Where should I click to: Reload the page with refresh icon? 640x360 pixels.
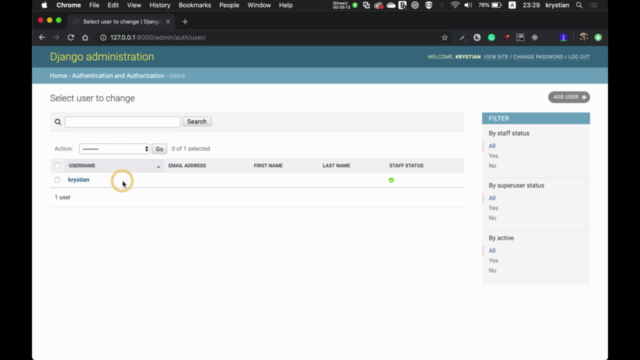(x=71, y=38)
